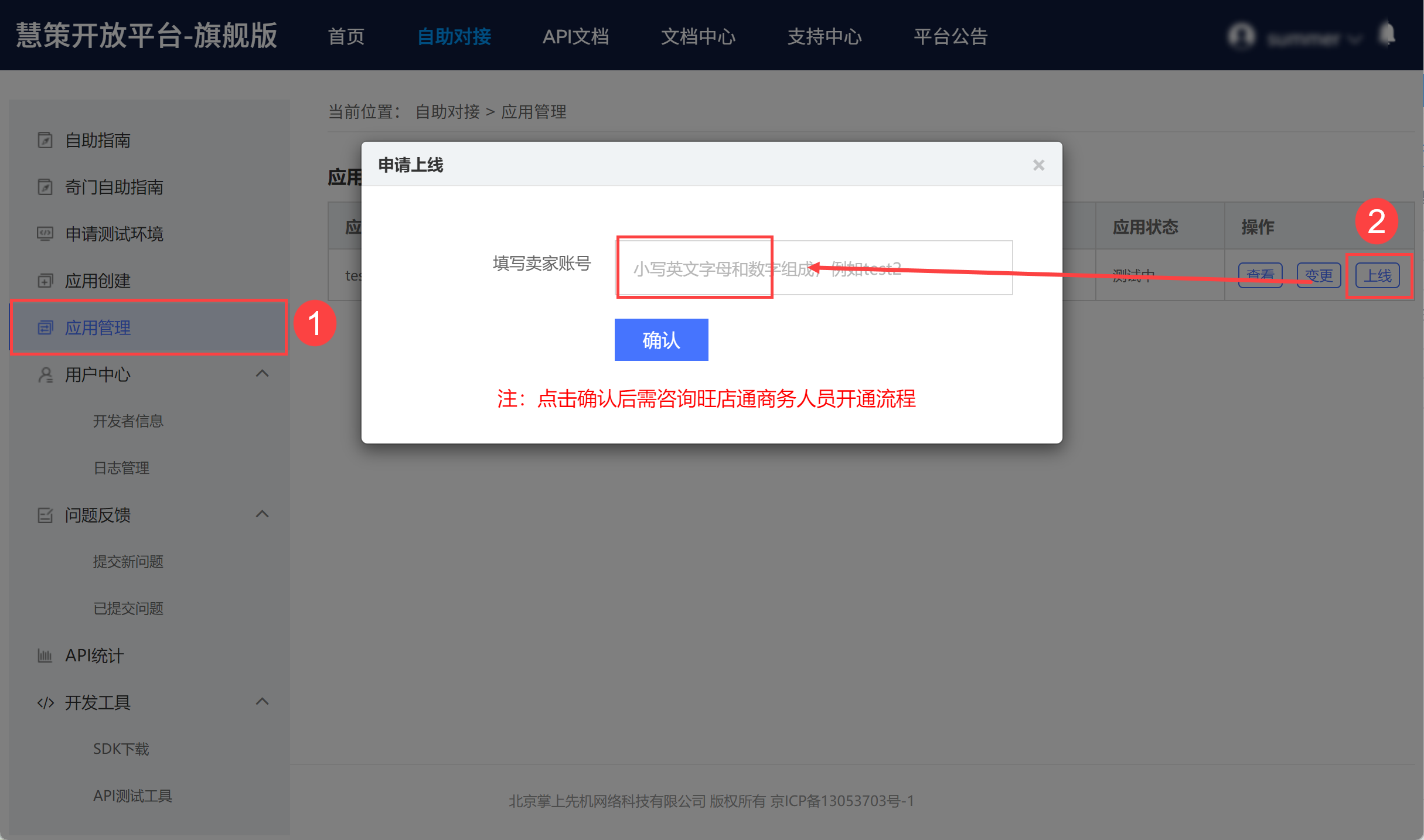Screen dimensions: 1424x840
Task: Collapse the 用户中心 section chevron
Action: click(x=263, y=374)
